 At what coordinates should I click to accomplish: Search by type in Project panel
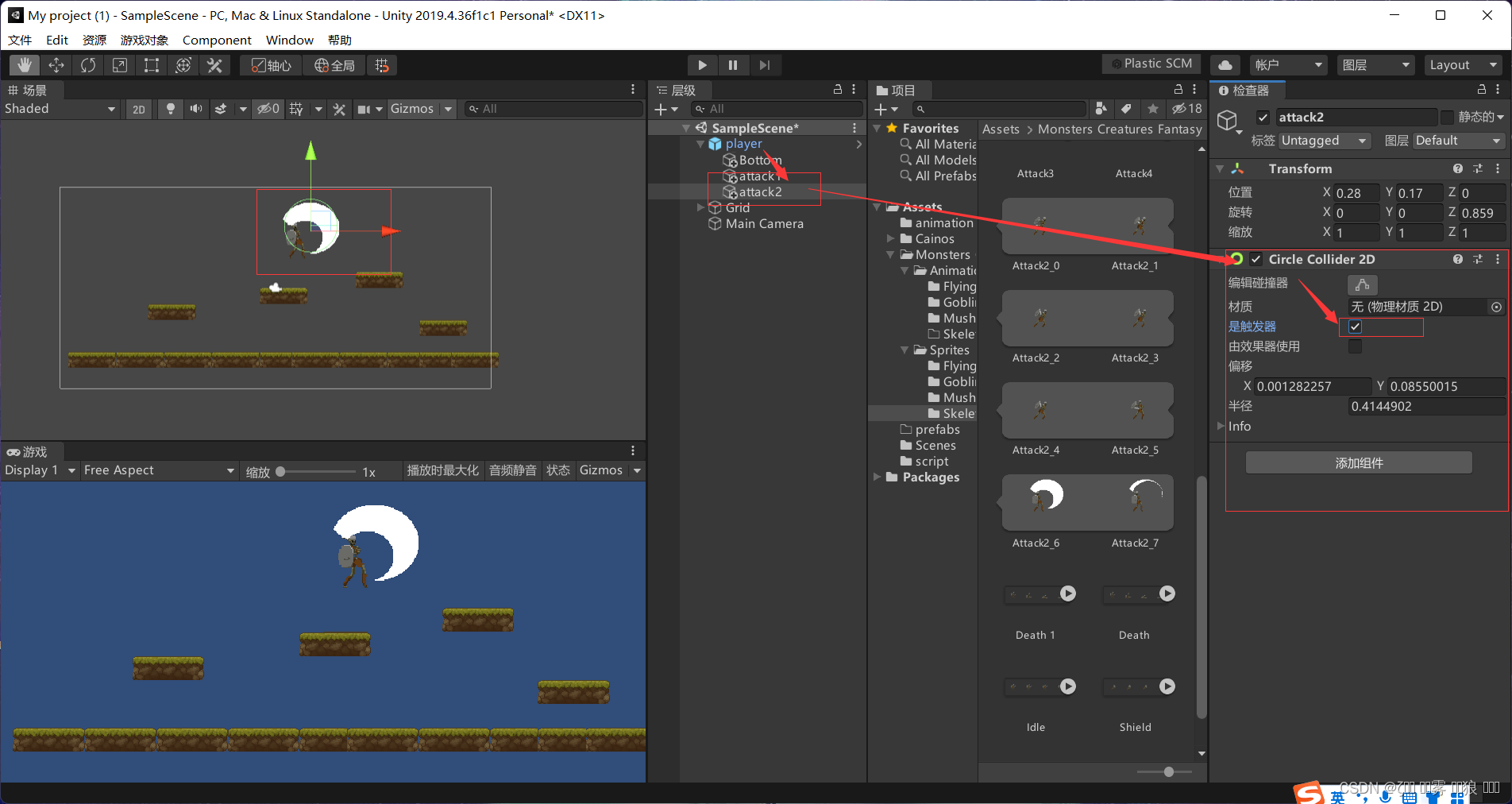pos(1101,109)
